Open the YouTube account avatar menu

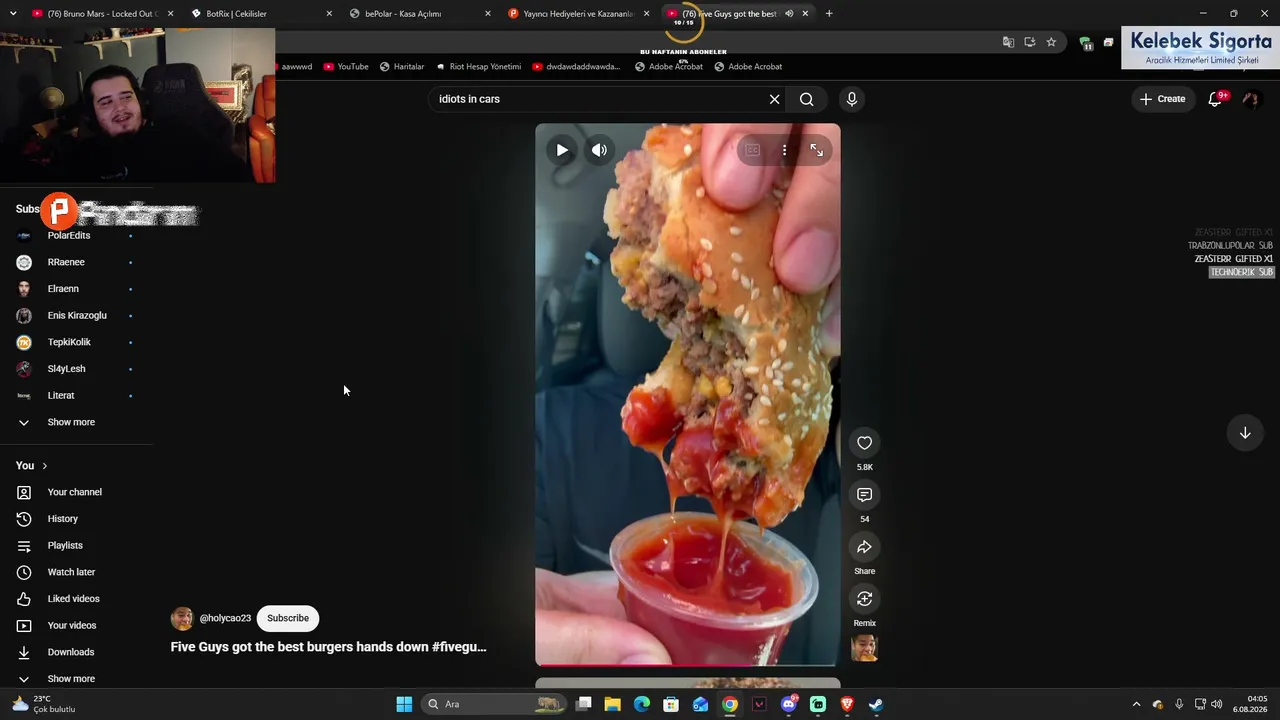[x=1250, y=99]
